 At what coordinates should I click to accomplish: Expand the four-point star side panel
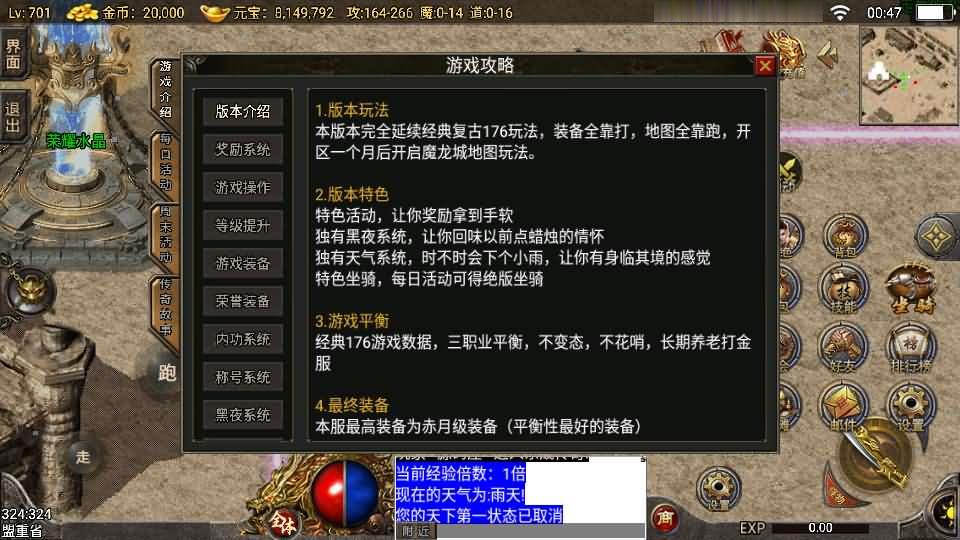coord(937,237)
